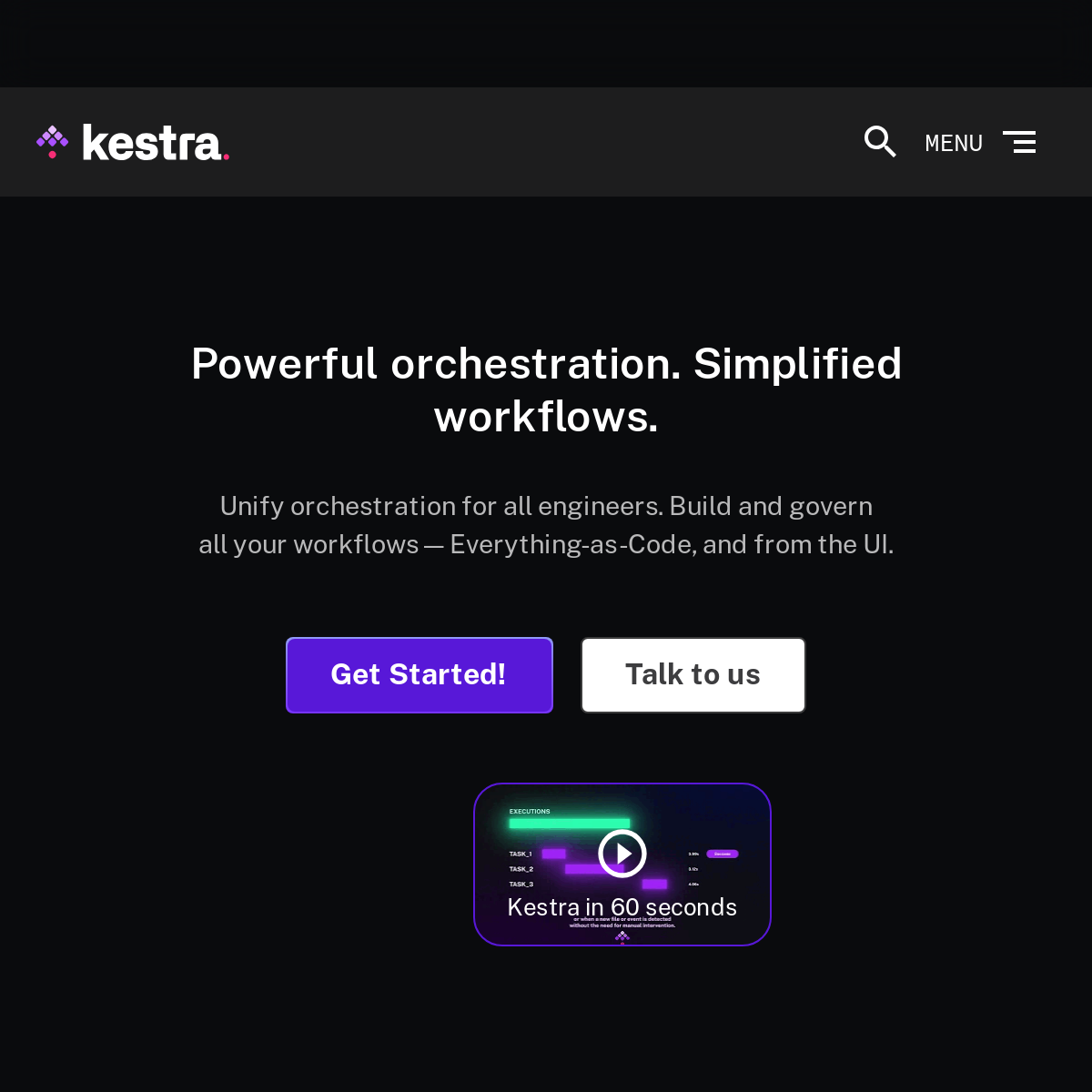Image resolution: width=1092 pixels, height=1092 pixels.
Task: Select the TASK_1 label in video preview
Action: click(x=521, y=854)
